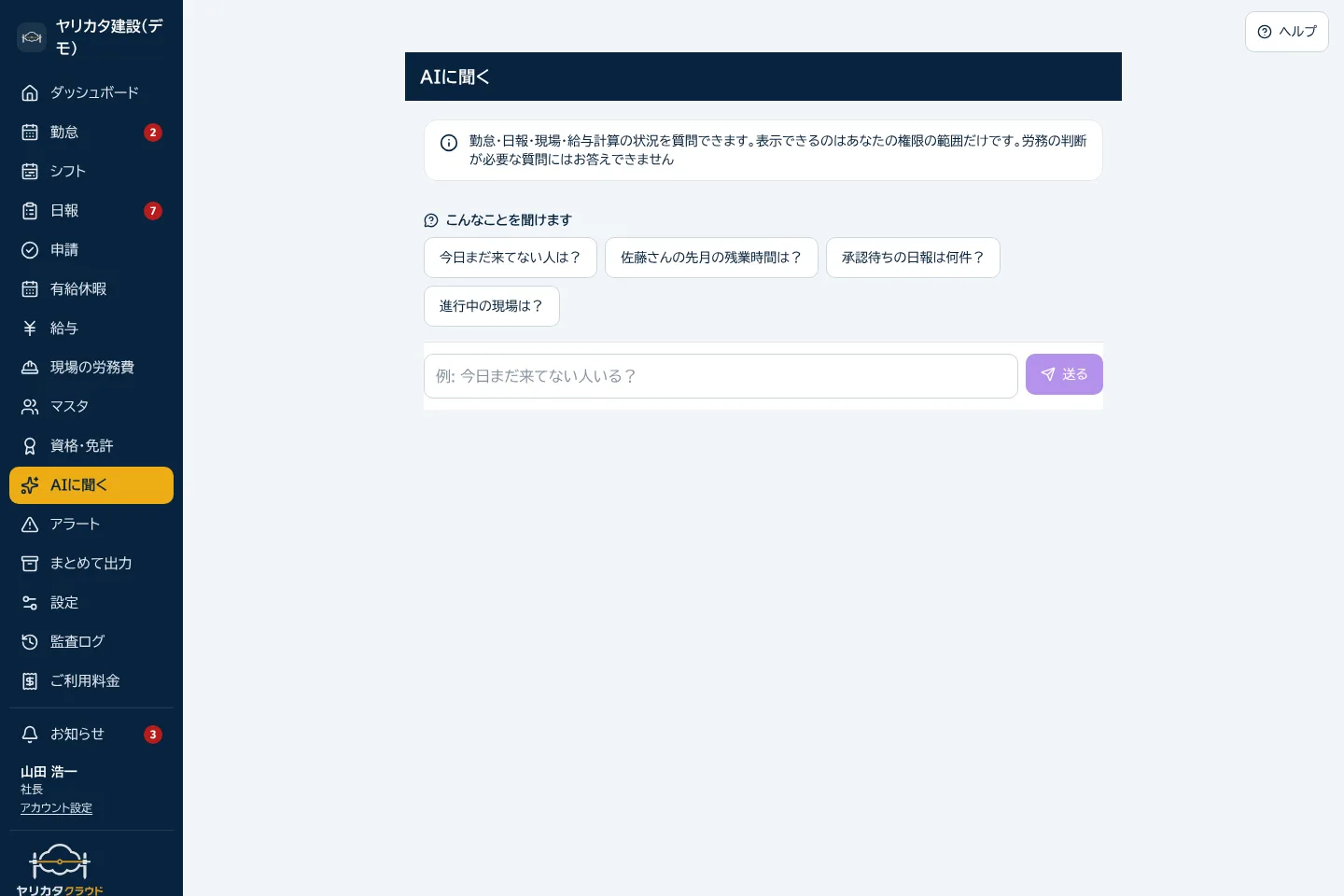The height and width of the screenshot is (896, 1344).
Task: Click the ヤリカタクラウド logo
Action: pos(60,870)
